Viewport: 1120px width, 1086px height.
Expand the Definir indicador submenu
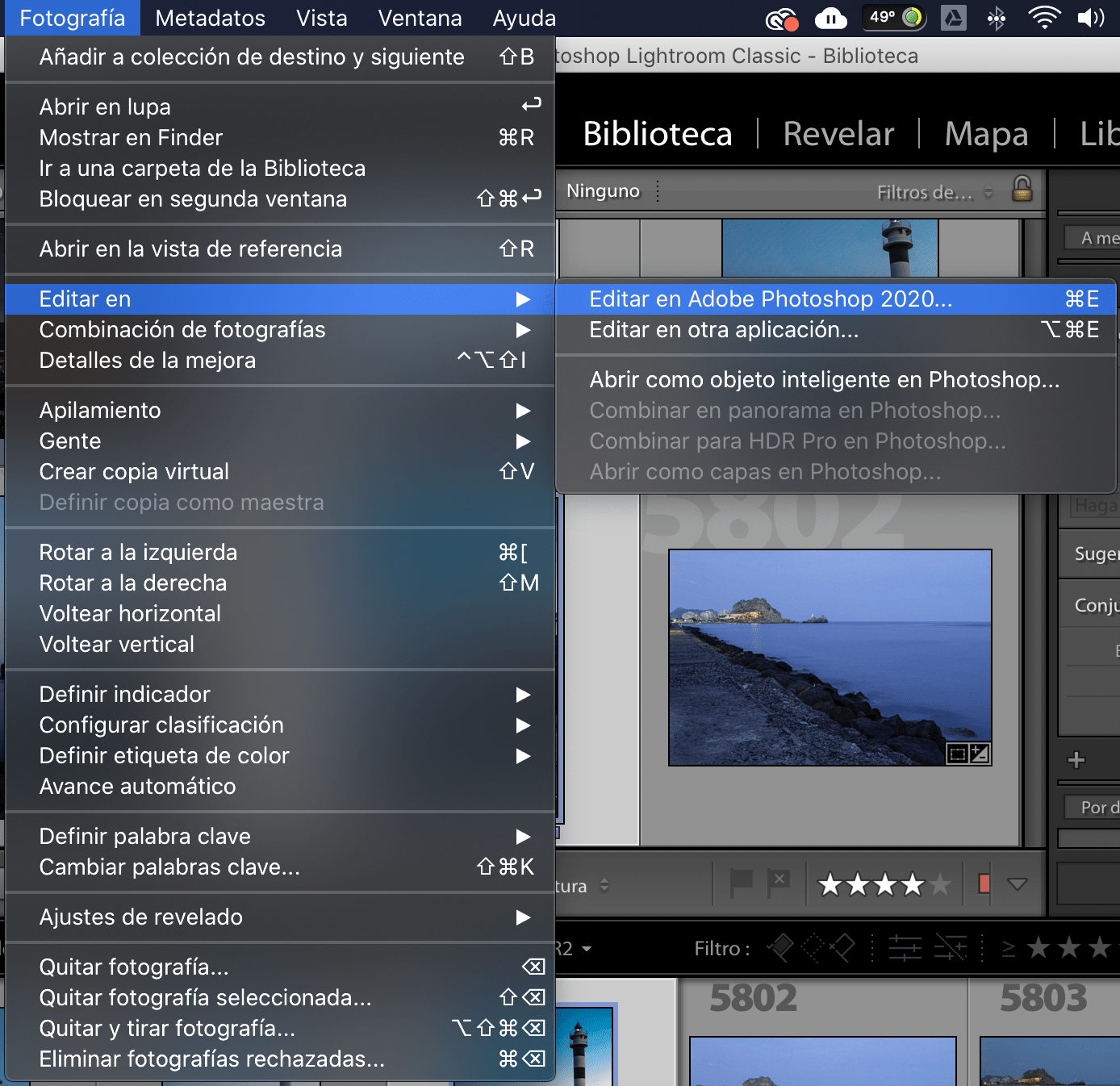tap(280, 695)
